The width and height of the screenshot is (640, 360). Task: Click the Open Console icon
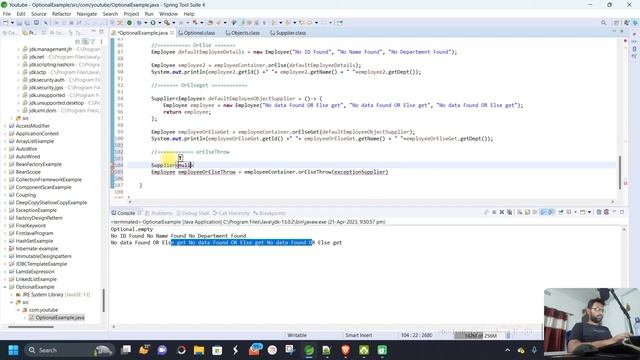point(583,212)
